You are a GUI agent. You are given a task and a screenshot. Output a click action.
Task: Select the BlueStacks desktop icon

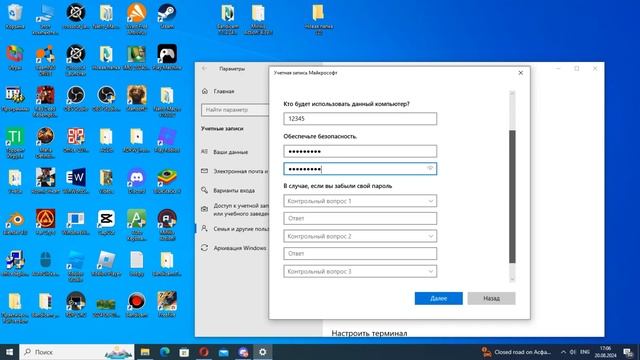click(x=167, y=181)
